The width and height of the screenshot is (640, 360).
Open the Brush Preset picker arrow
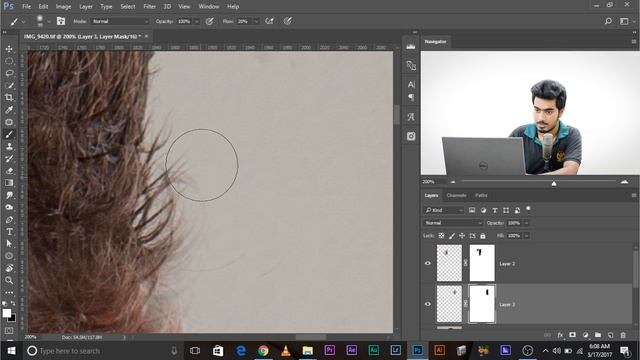pyautogui.click(x=49, y=21)
